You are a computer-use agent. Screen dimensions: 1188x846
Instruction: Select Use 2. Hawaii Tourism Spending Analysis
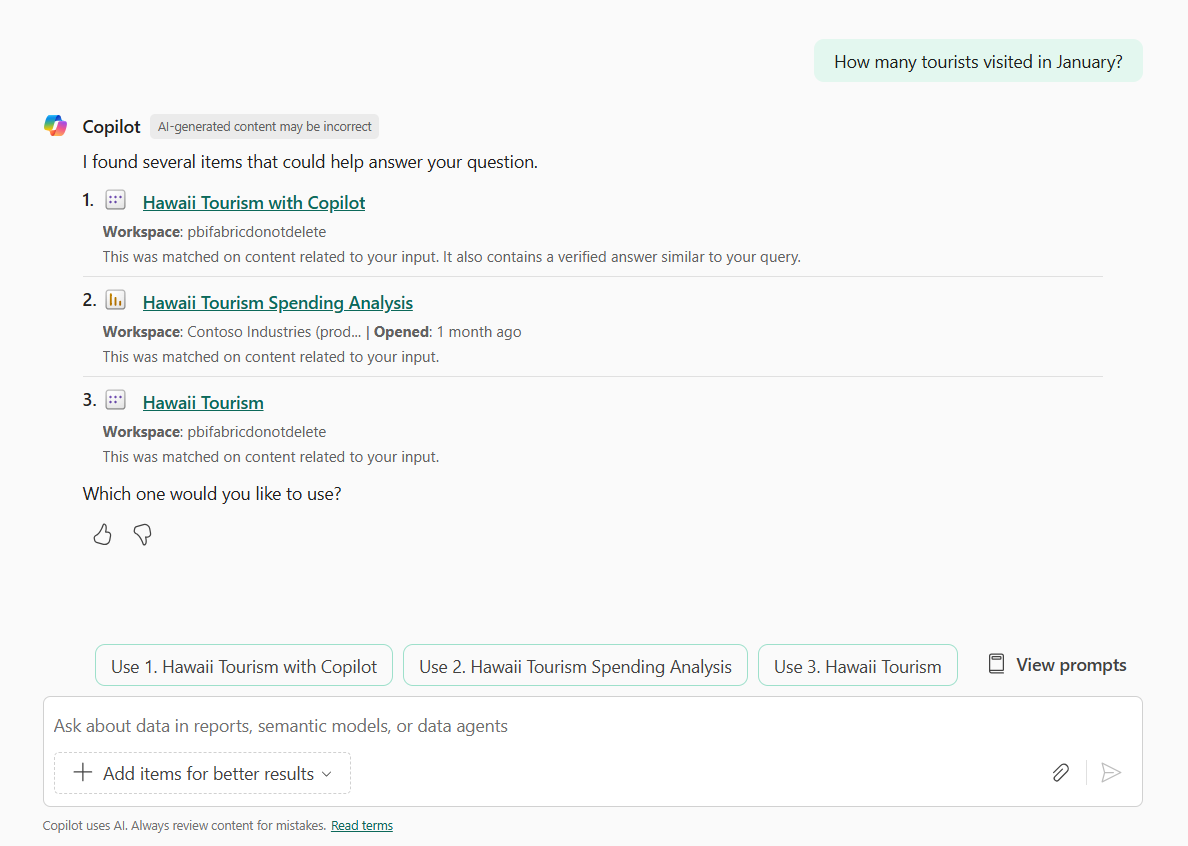(x=575, y=666)
